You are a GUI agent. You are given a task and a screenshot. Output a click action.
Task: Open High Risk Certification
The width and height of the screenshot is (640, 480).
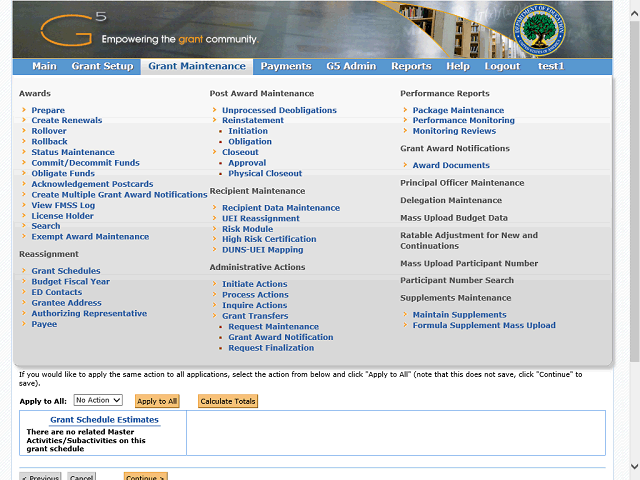click(x=269, y=239)
